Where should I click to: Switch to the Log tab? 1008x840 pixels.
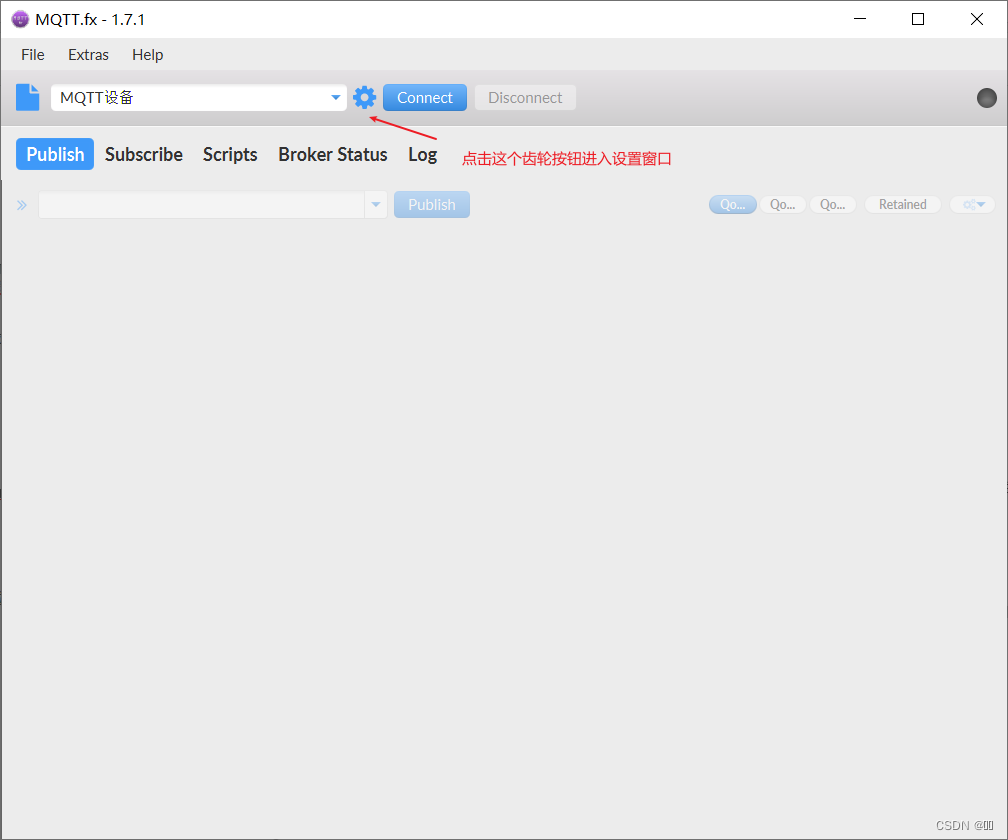tap(423, 154)
